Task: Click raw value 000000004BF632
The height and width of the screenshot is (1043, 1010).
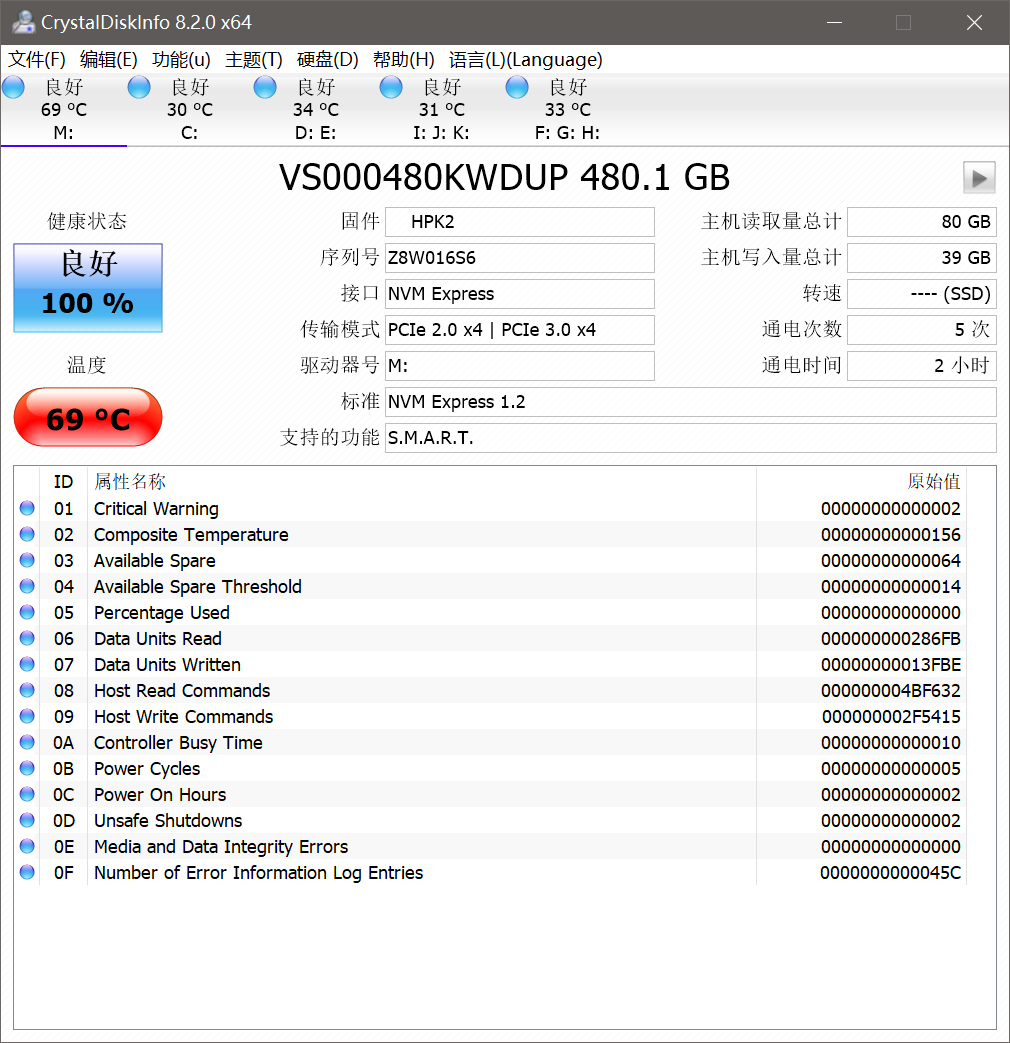Action: tap(890, 690)
